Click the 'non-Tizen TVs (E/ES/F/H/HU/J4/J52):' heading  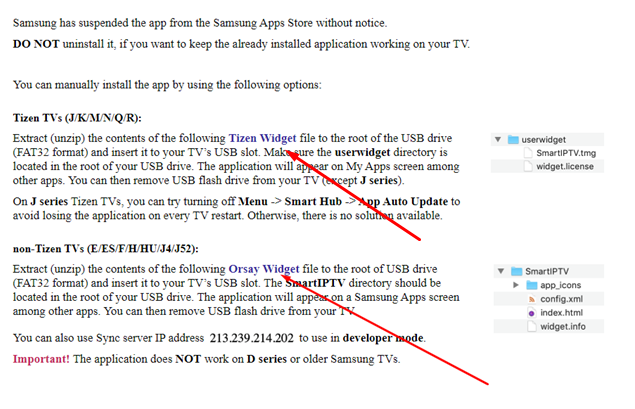106,249
